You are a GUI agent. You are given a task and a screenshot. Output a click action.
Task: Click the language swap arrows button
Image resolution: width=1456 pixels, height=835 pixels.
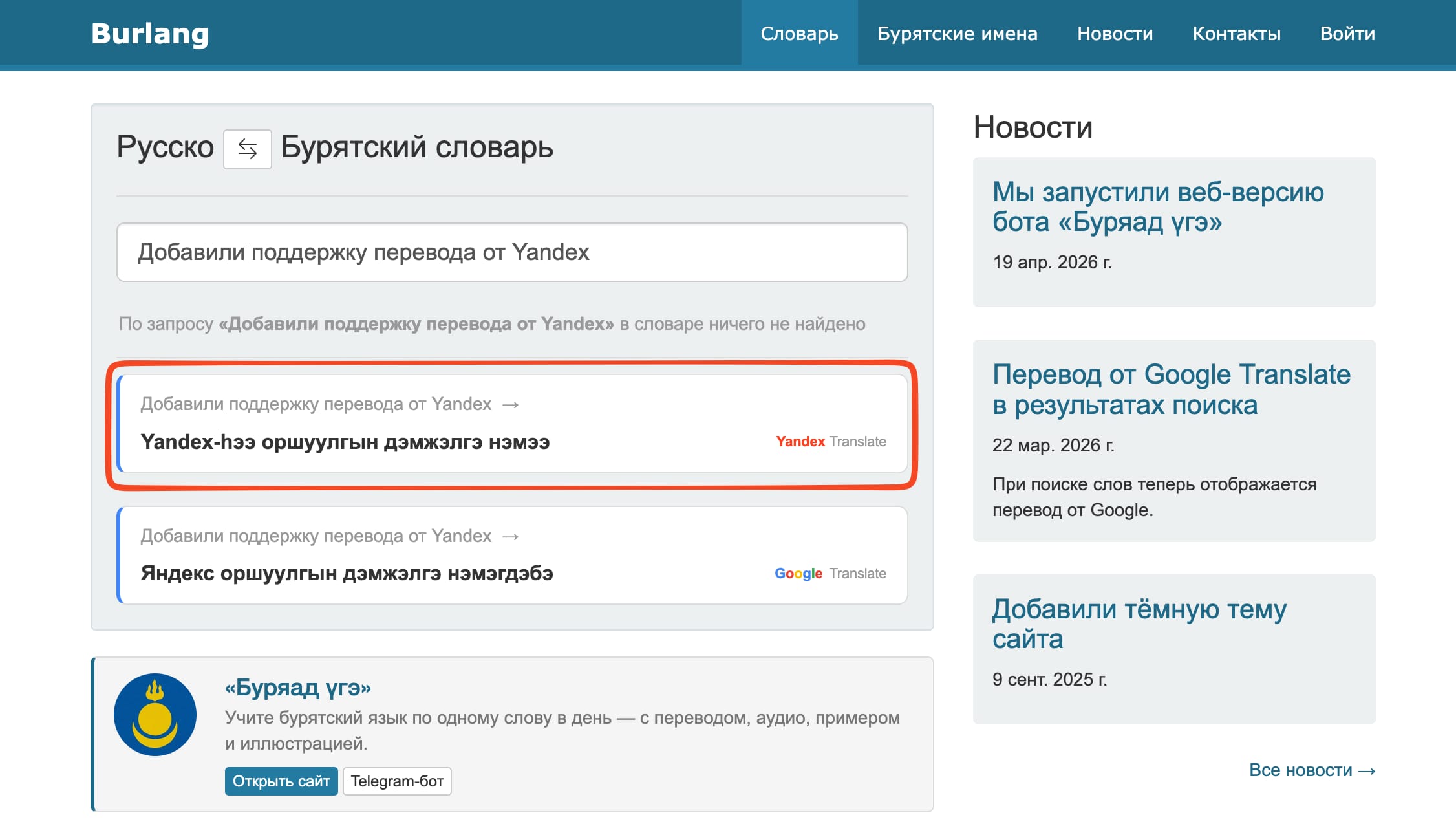[x=247, y=149]
